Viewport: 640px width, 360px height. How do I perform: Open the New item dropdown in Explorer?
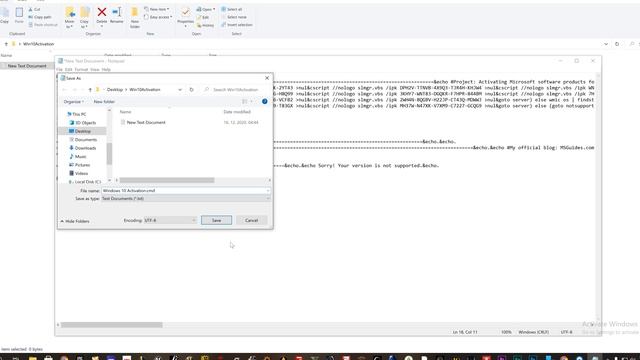(157, 9)
